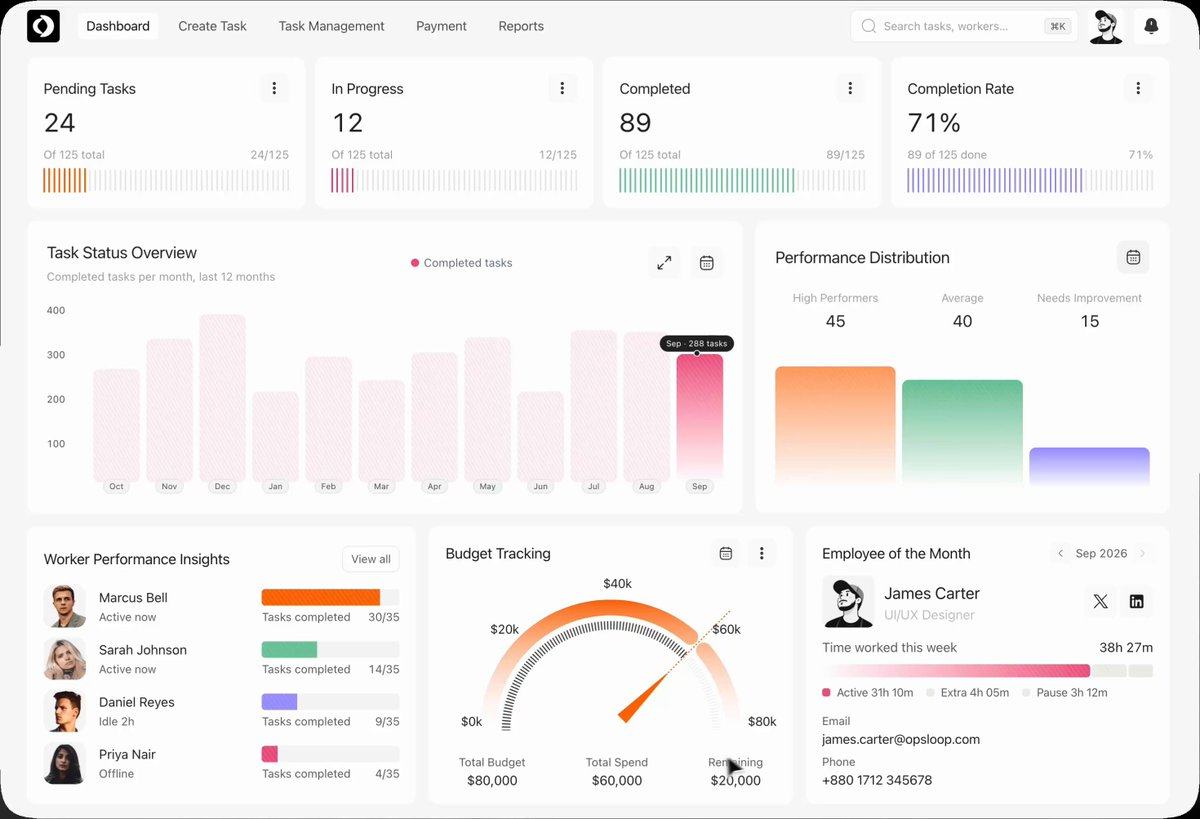Click the Needs Improvement purple bar
This screenshot has height=819, width=1200.
(1089, 467)
